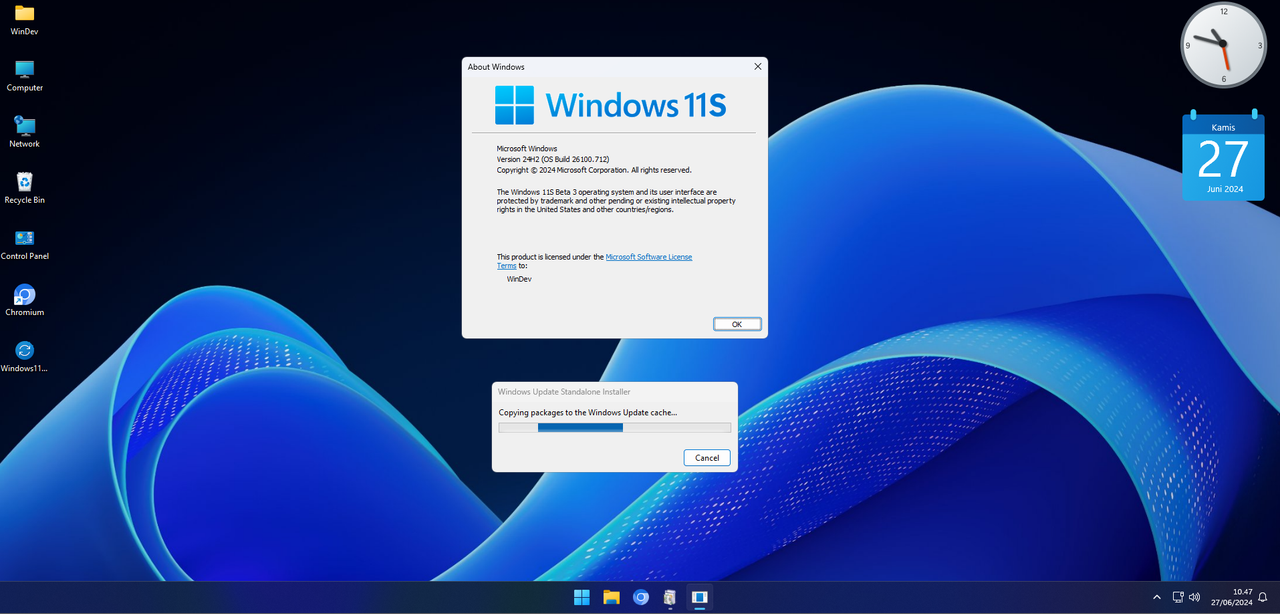Cancel the Windows Update Standalone Installer
This screenshot has height=614, width=1280.
pos(707,457)
